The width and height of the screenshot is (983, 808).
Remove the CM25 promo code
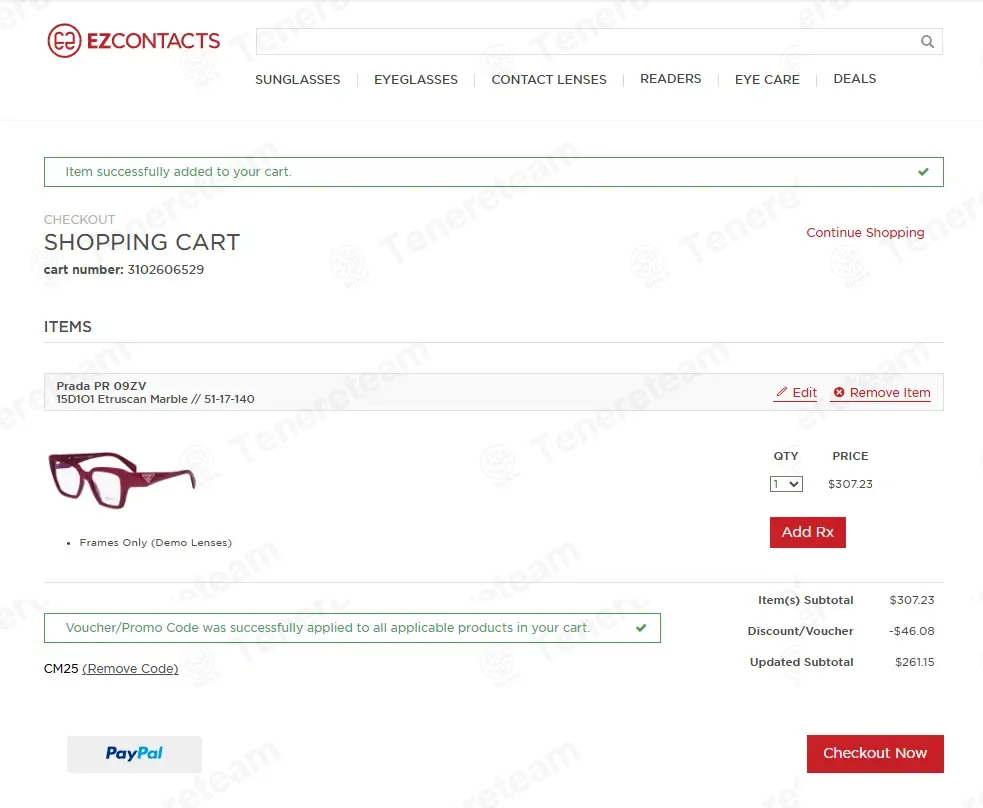pos(130,669)
